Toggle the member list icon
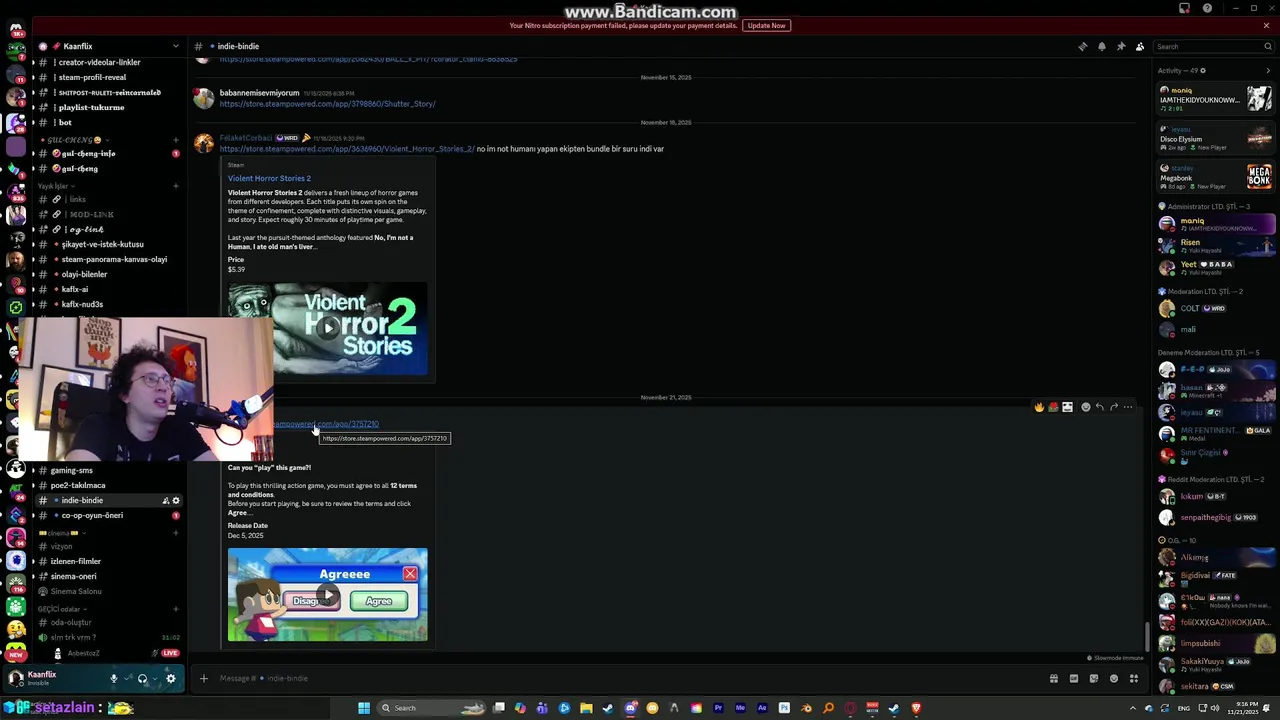 1139,46
